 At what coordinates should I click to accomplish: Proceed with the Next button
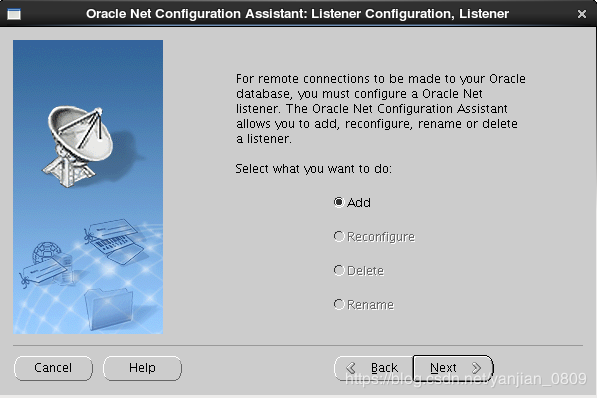tap(453, 368)
